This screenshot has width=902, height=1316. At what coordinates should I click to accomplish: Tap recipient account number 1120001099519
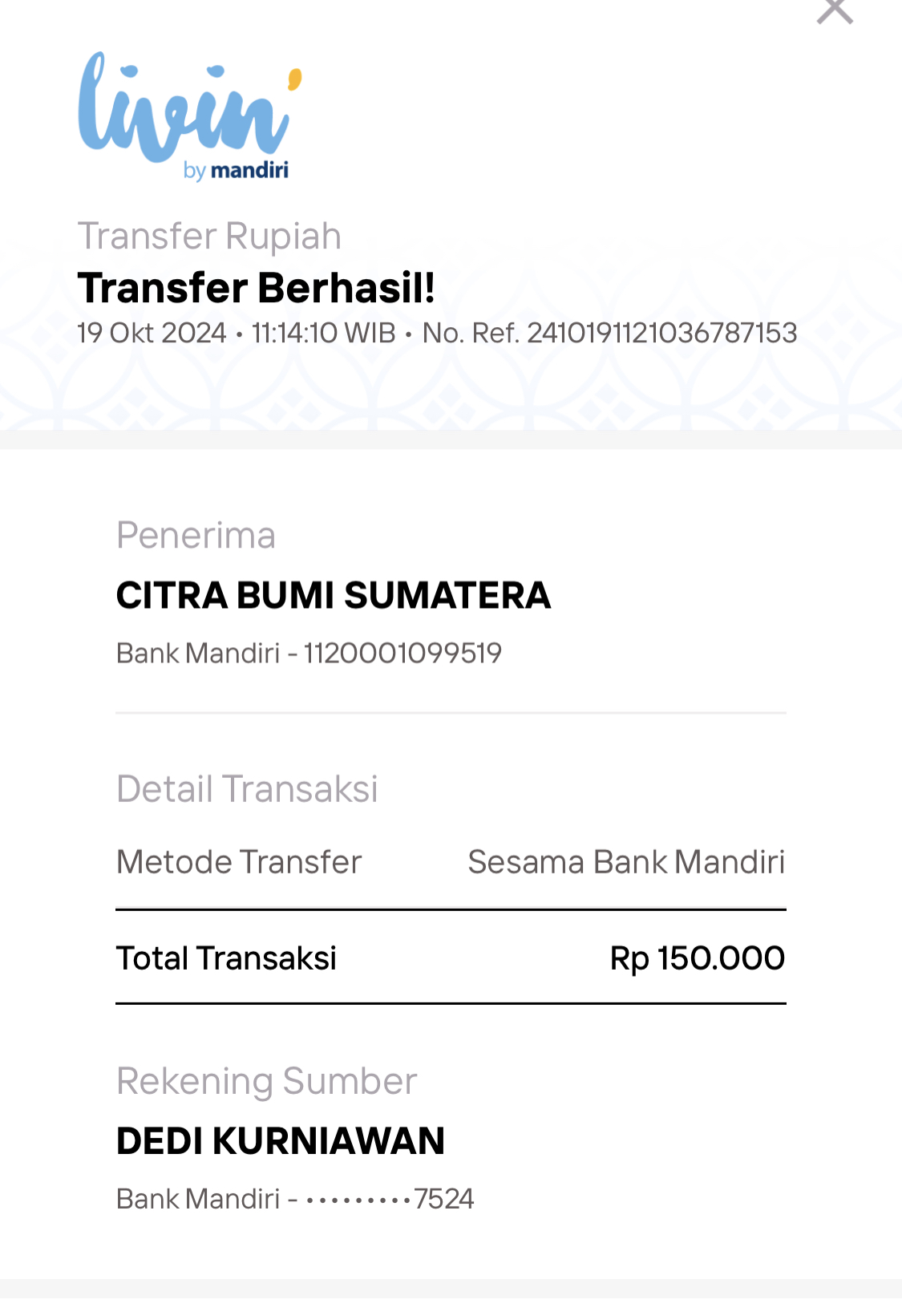click(x=402, y=653)
